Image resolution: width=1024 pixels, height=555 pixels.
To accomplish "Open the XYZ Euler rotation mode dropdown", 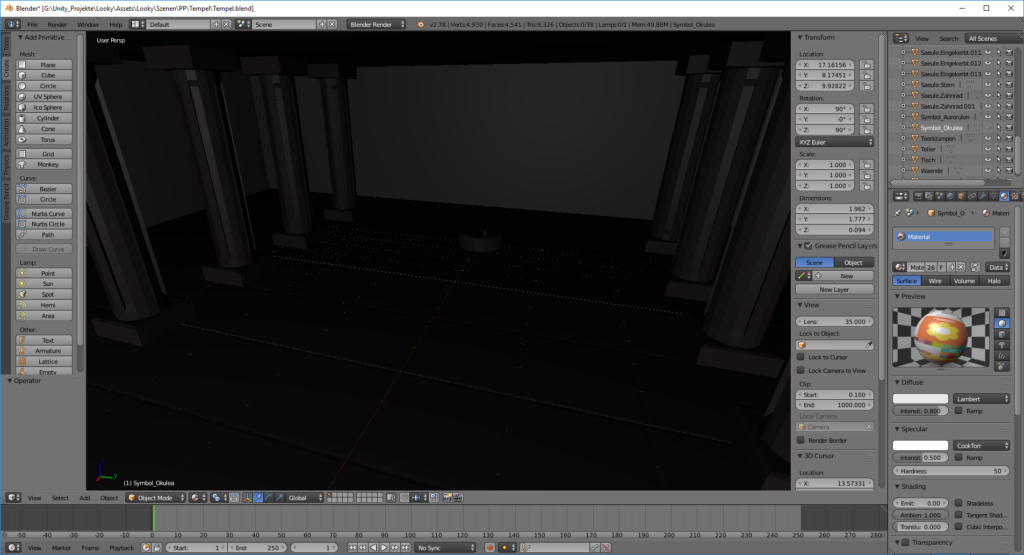I will coord(835,142).
